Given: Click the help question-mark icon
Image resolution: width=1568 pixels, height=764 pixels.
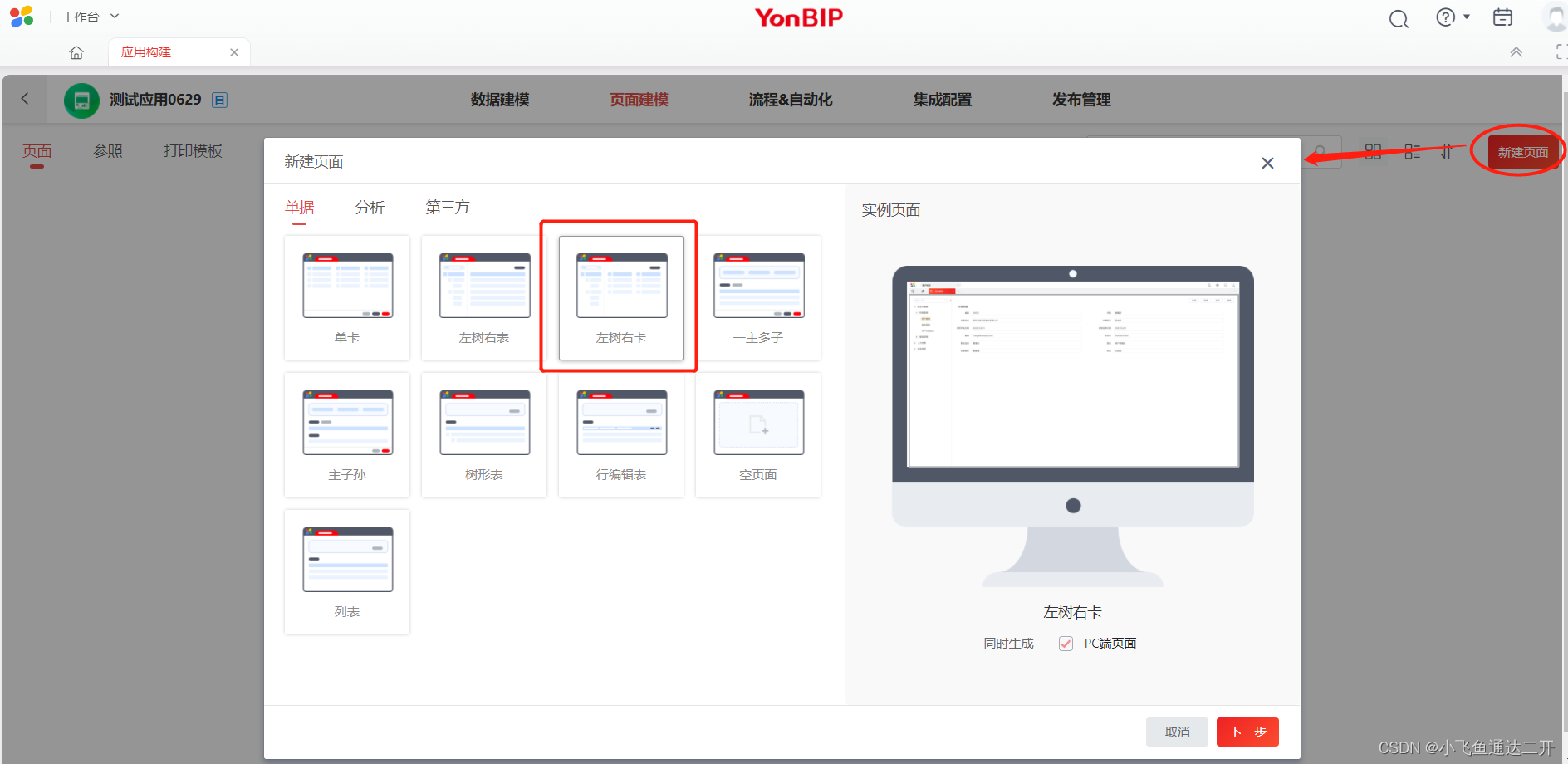Looking at the screenshot, I should 1445,17.
